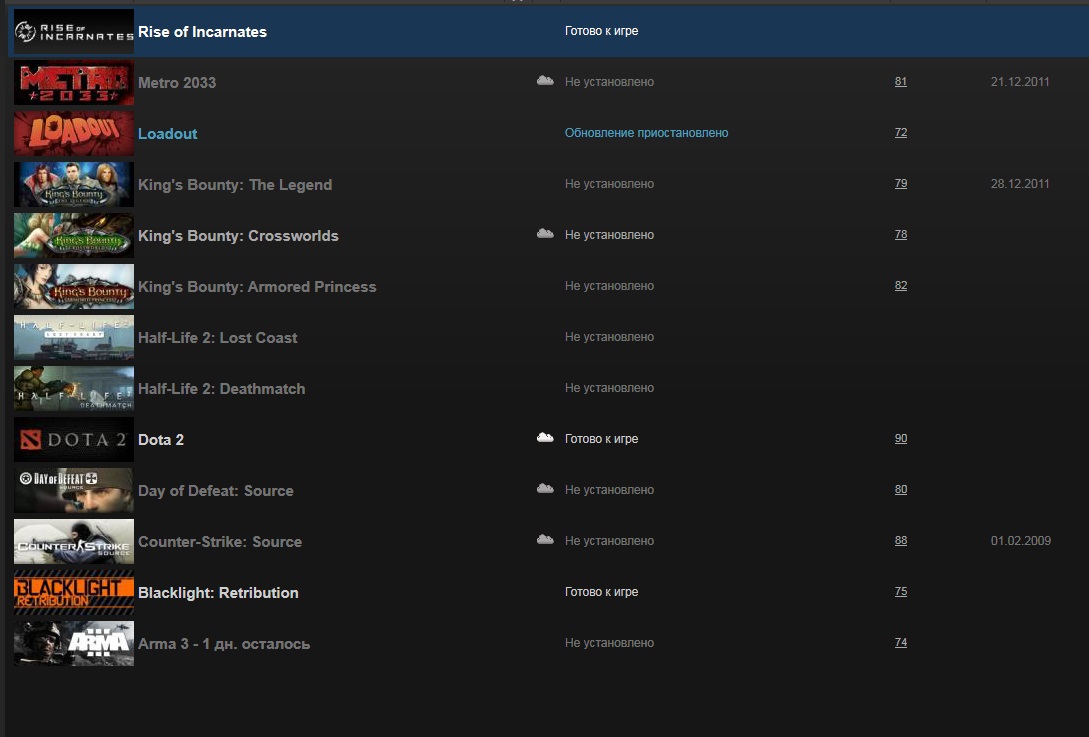Select King's Bounty: Armored Princess title
Screen dimensions: 1089x737
(257, 287)
